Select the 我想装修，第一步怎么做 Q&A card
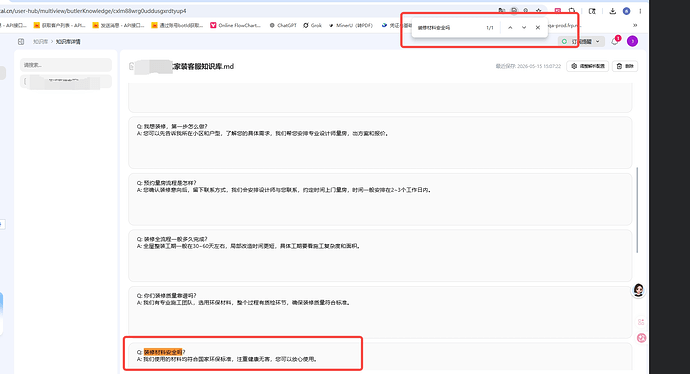The width and height of the screenshot is (690, 374). click(380, 143)
